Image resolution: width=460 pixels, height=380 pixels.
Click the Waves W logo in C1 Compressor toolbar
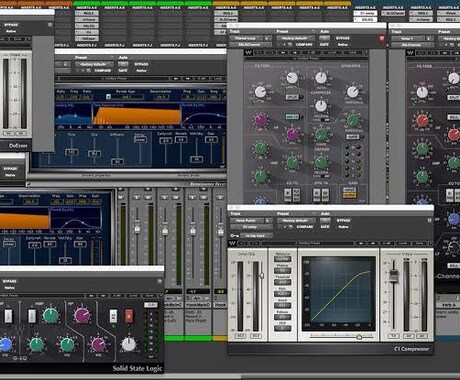[232, 244]
